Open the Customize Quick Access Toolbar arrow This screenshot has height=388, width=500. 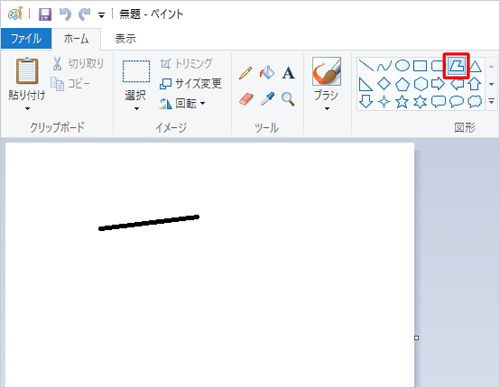click(x=101, y=15)
